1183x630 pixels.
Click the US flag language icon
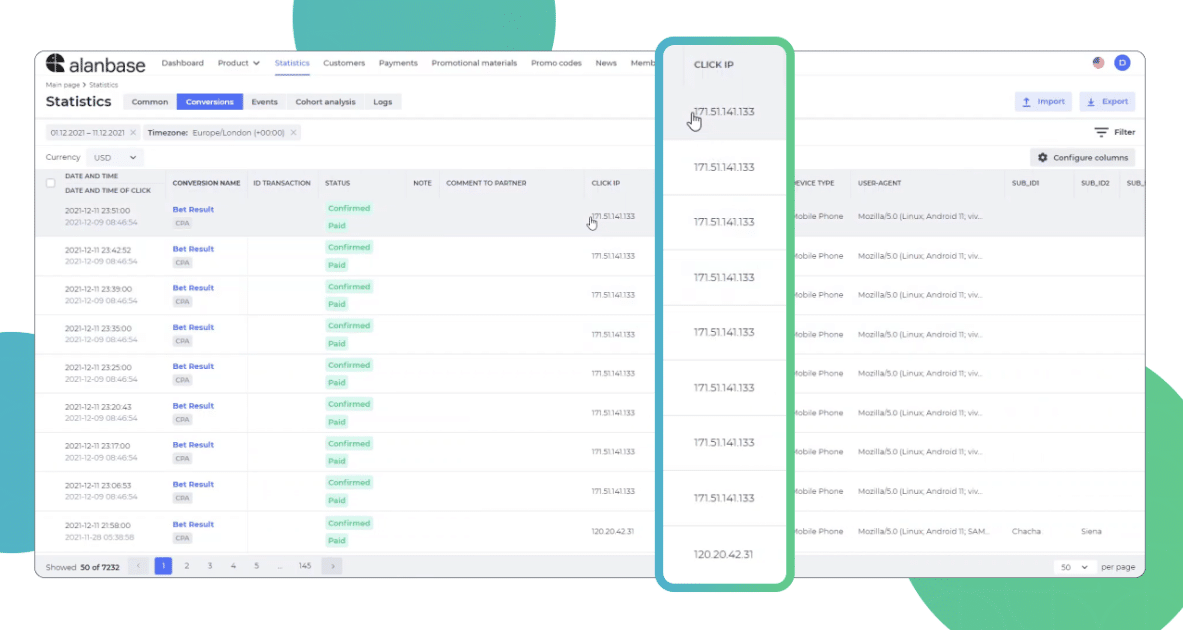tap(1098, 62)
